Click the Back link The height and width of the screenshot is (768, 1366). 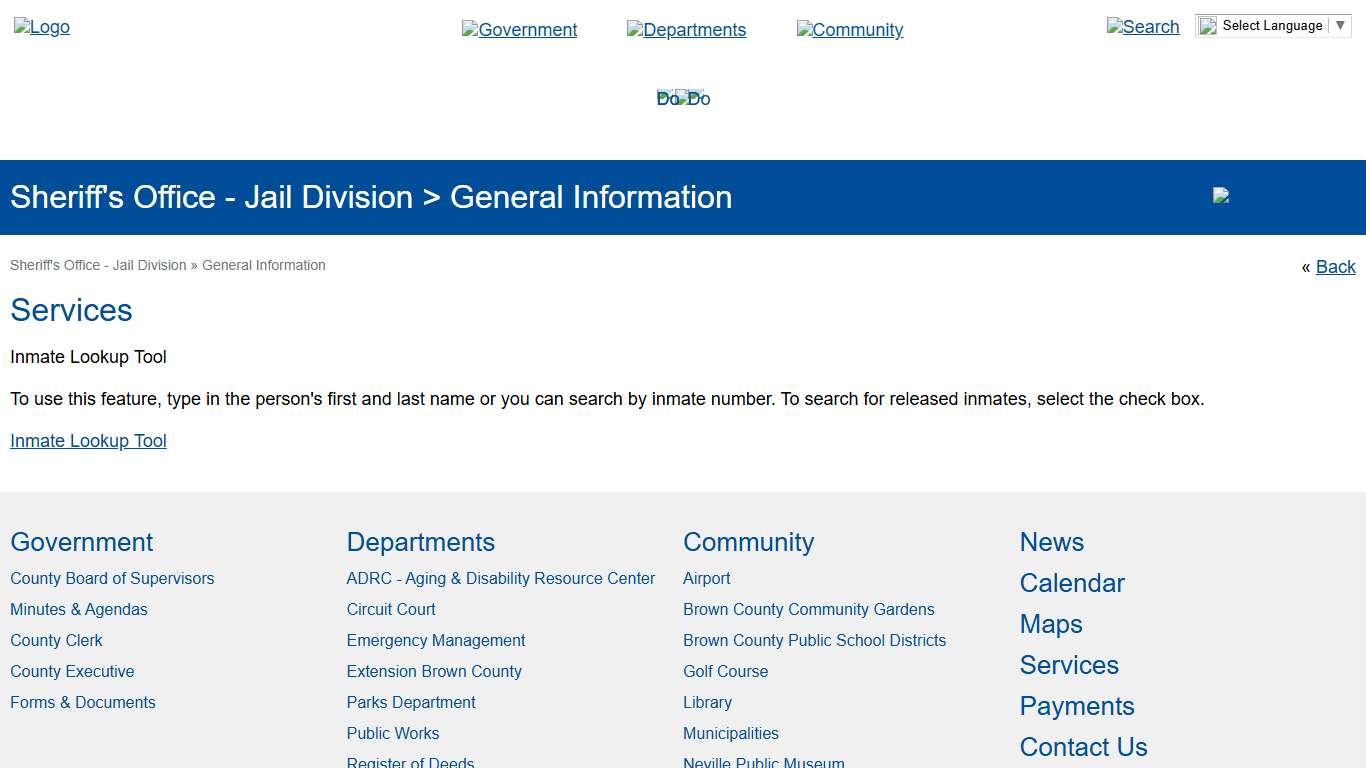point(1336,267)
